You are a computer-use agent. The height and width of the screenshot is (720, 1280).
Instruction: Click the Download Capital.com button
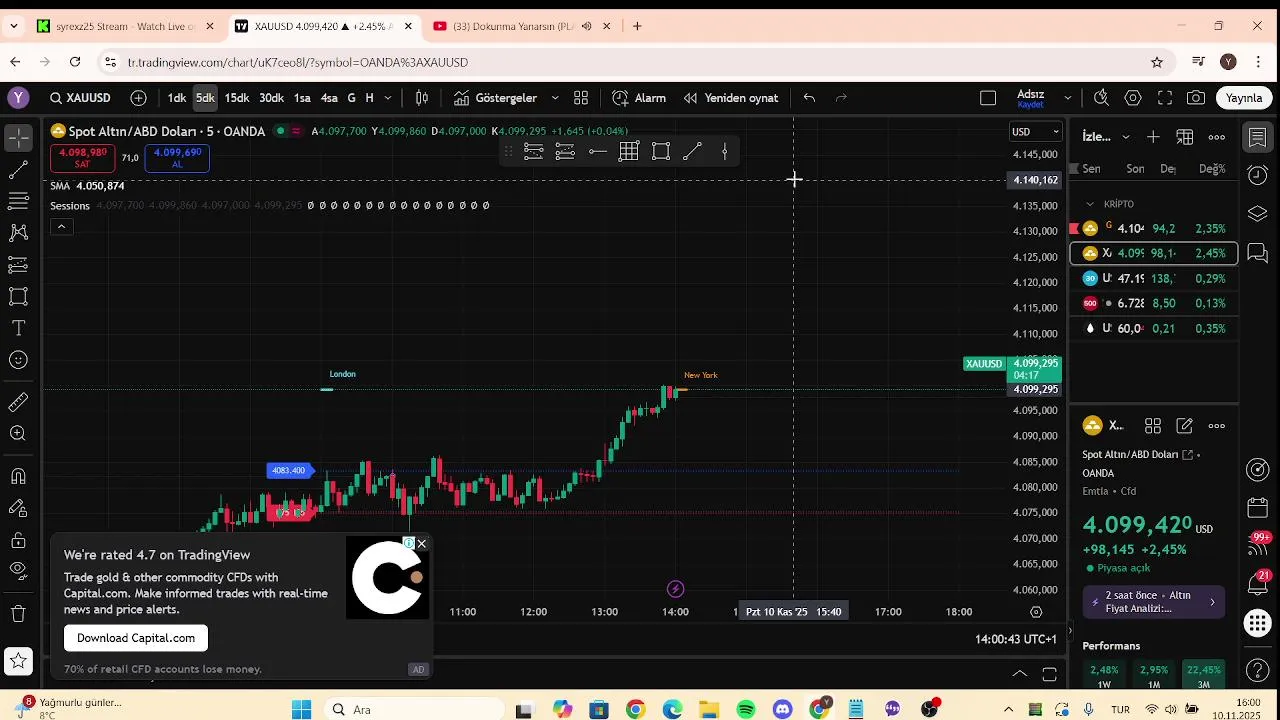[x=136, y=638]
